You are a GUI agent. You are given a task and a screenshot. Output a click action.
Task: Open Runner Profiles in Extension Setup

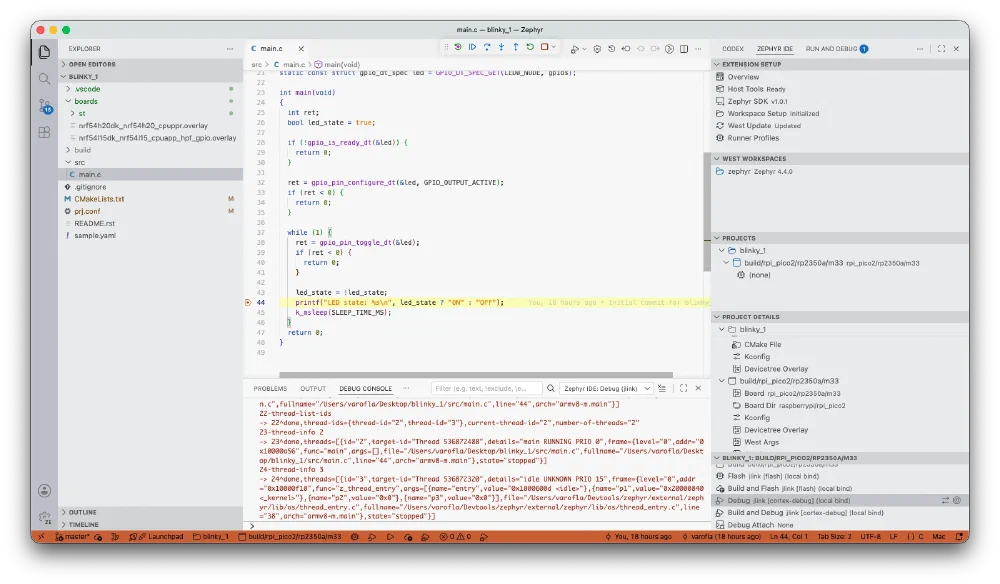753,138
